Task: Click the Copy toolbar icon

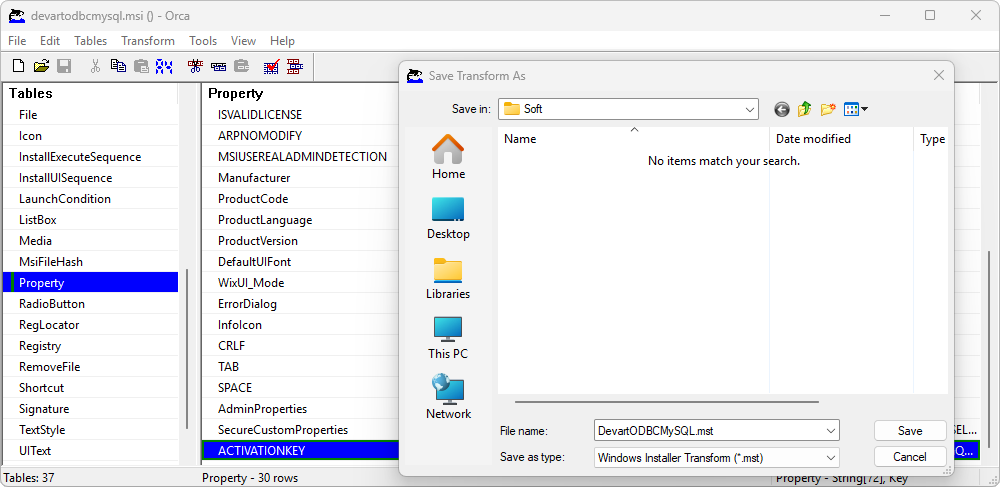Action: [118, 66]
